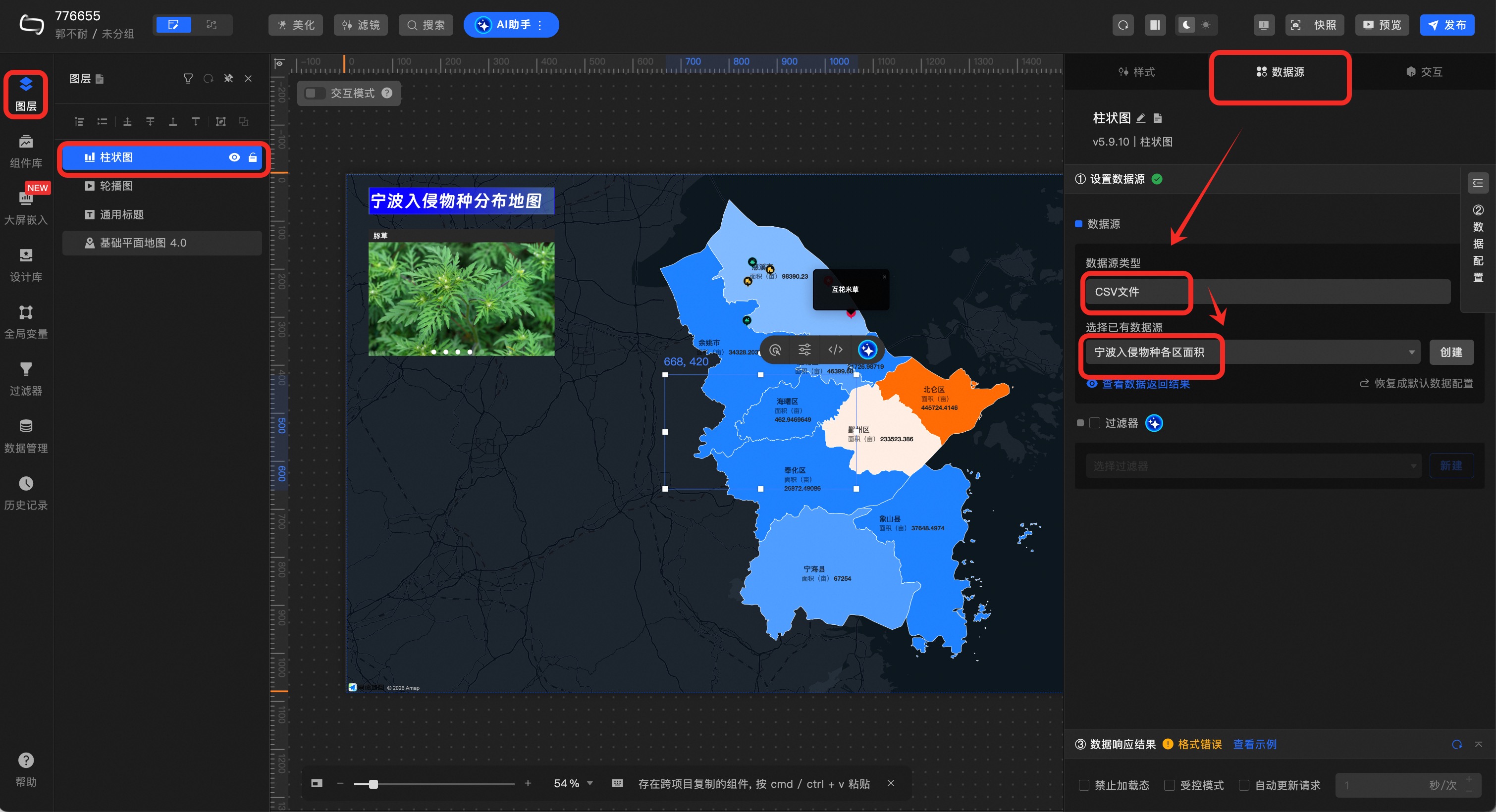The width and height of the screenshot is (1496, 812).
Task: Open 历史记录 history panel
Action: tap(26, 492)
